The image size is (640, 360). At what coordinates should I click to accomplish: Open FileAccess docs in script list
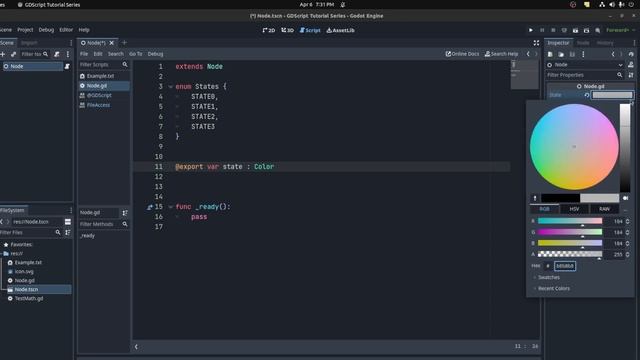click(98, 105)
